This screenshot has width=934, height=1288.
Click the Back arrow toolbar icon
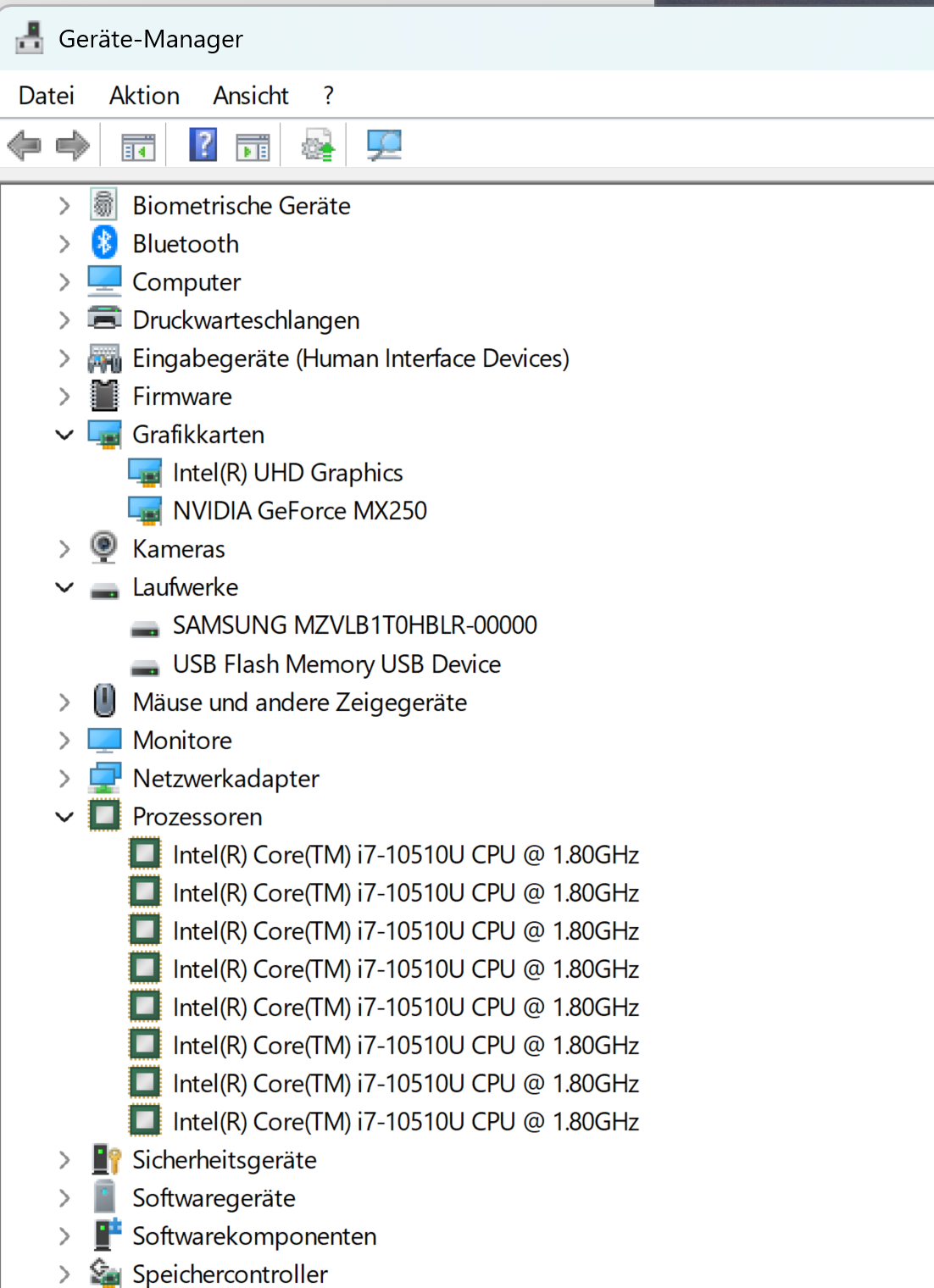(24, 146)
